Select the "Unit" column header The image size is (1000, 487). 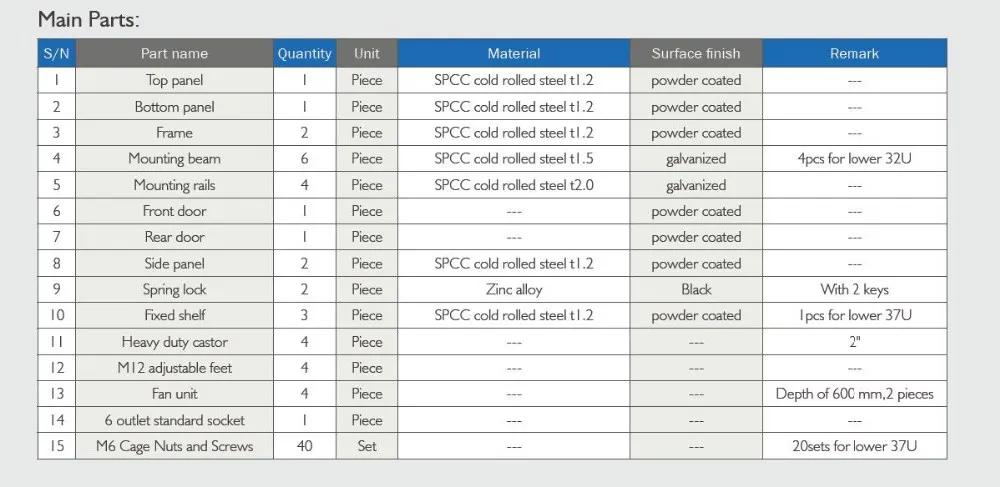tap(366, 54)
